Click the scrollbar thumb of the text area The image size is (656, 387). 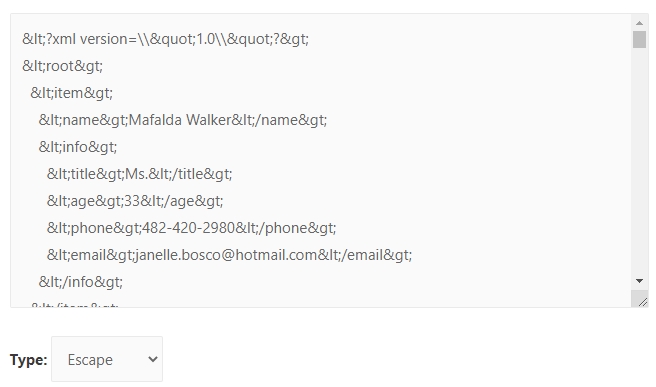(x=639, y=40)
